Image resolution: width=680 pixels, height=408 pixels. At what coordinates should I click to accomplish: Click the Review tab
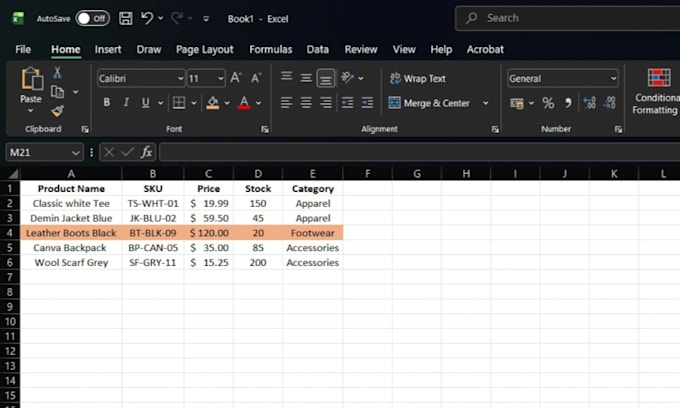[361, 49]
